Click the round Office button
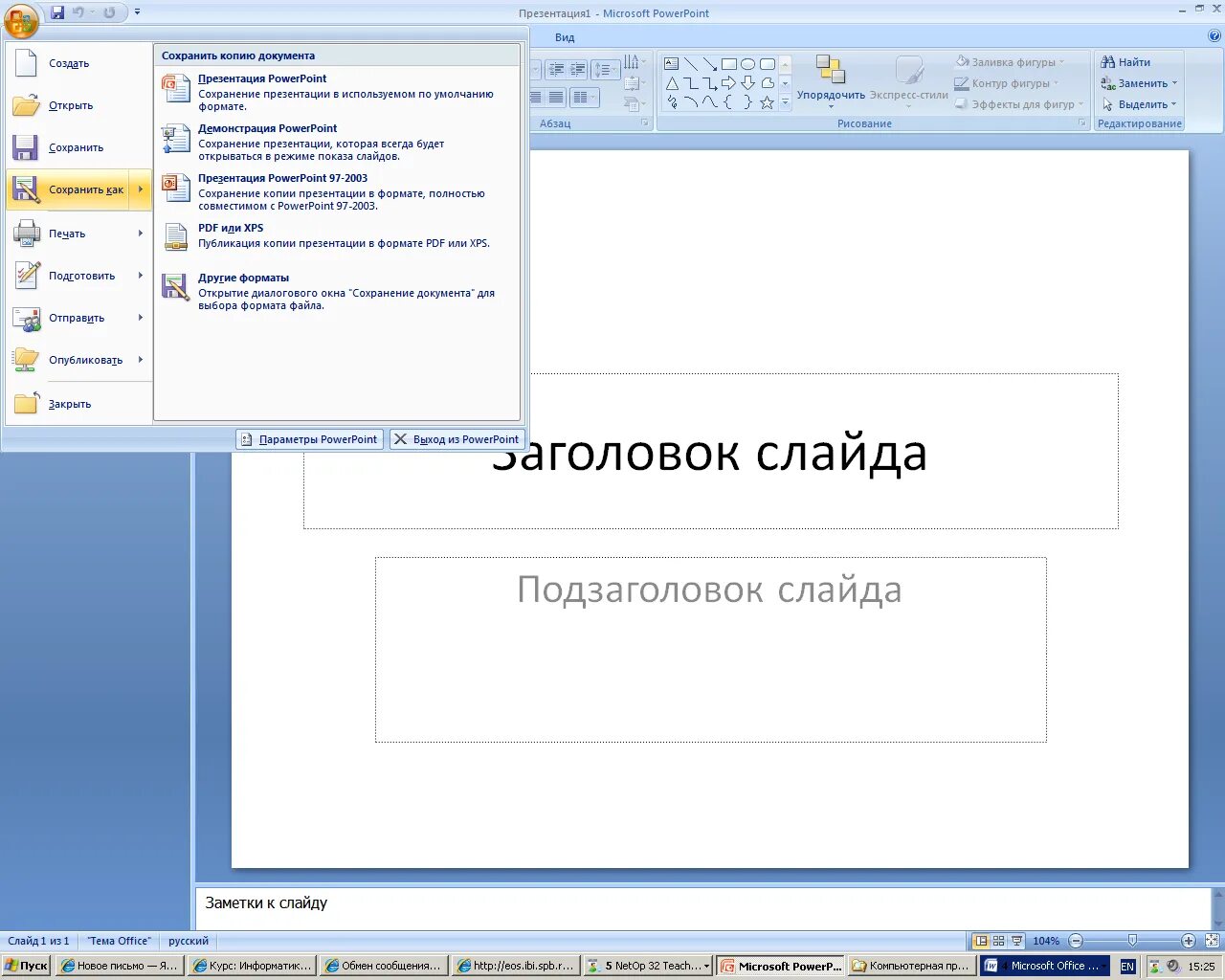The image size is (1225, 980). coord(21,19)
